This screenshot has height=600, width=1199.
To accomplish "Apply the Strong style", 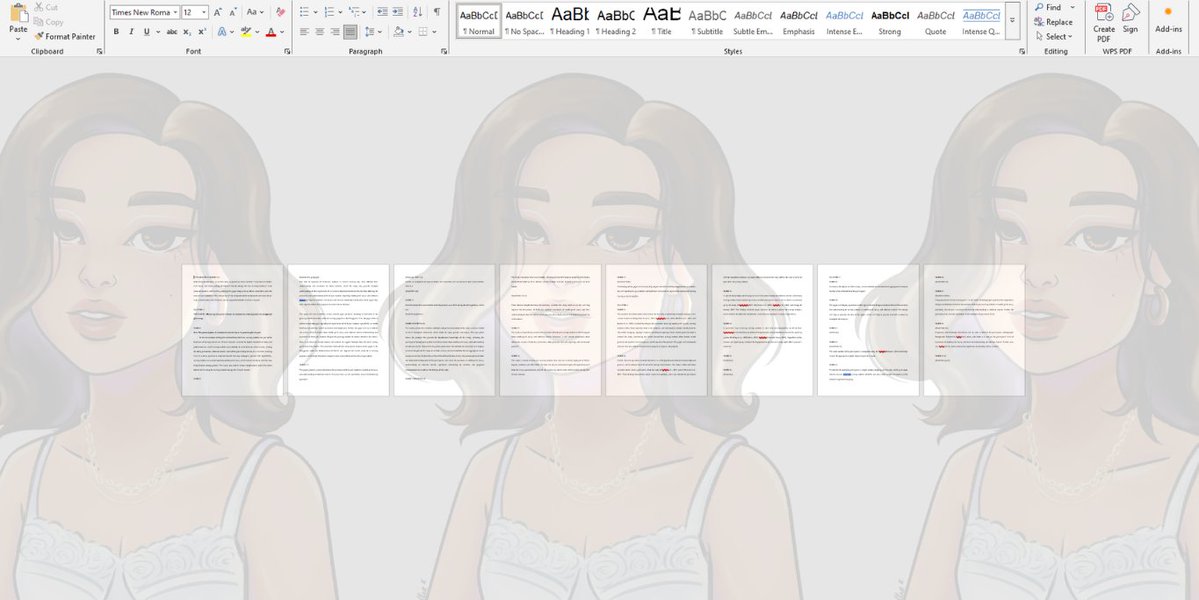I will pos(890,21).
